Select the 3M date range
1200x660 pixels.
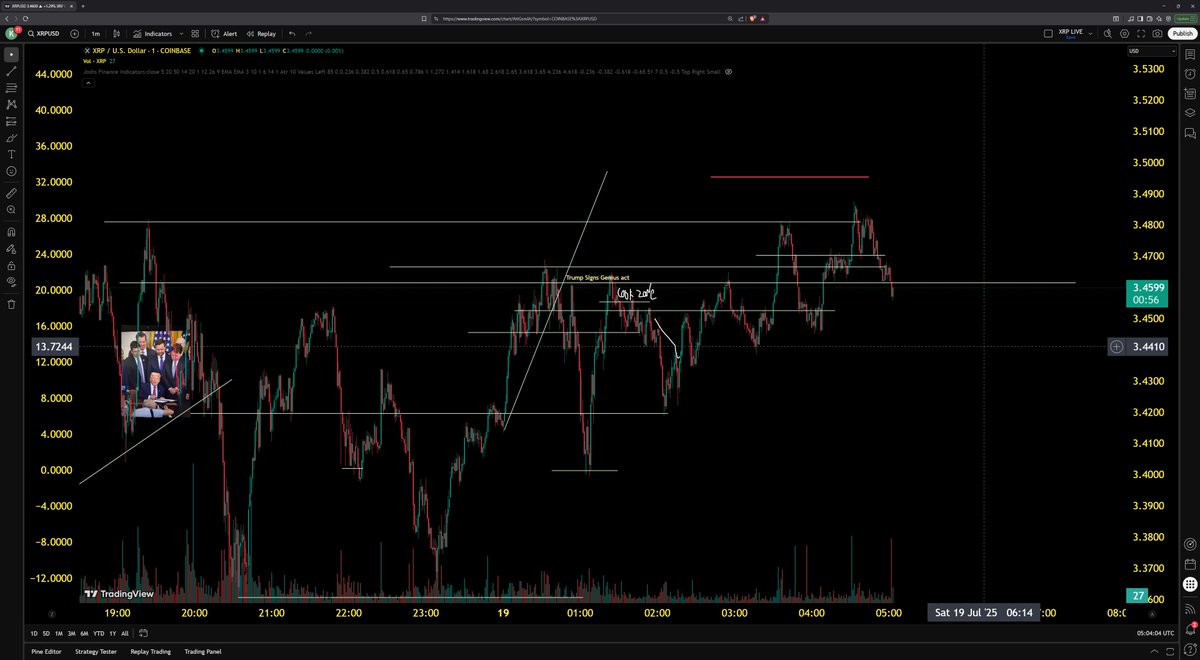click(x=71, y=633)
